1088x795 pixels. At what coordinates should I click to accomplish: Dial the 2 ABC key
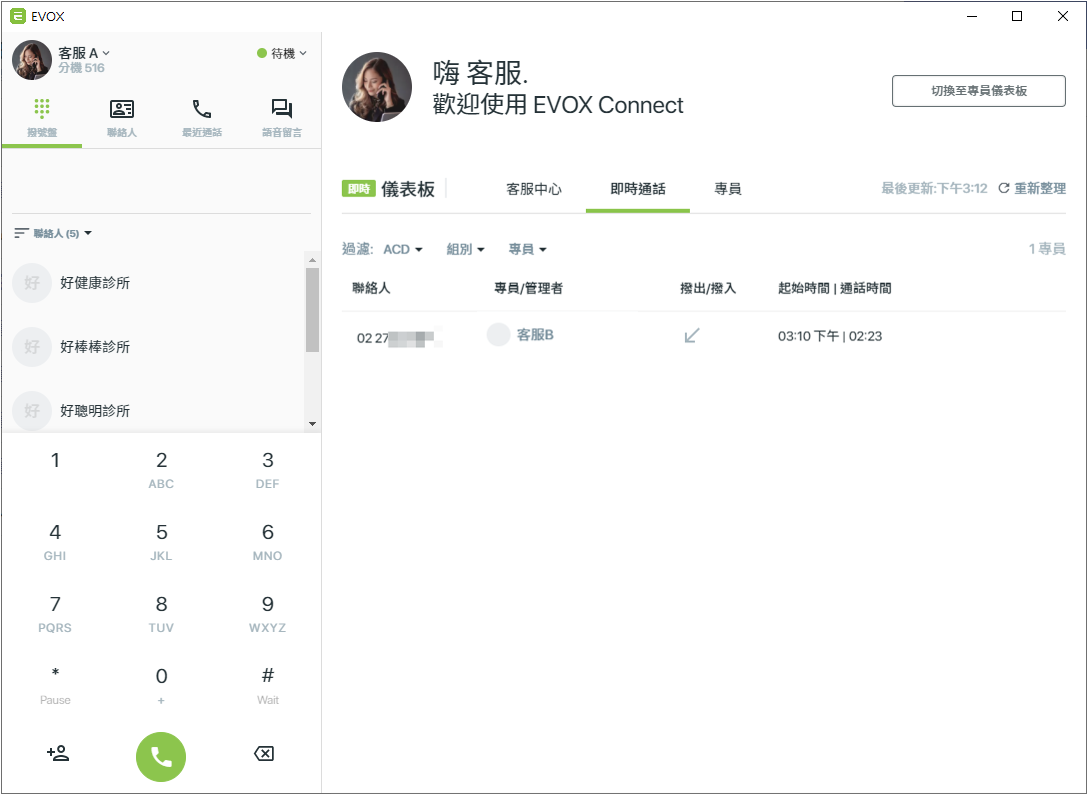coord(161,470)
